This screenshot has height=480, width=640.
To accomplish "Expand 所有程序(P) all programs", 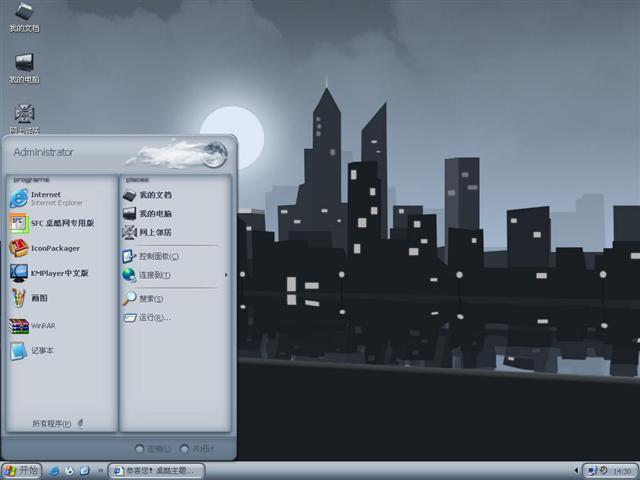I will (x=58, y=424).
